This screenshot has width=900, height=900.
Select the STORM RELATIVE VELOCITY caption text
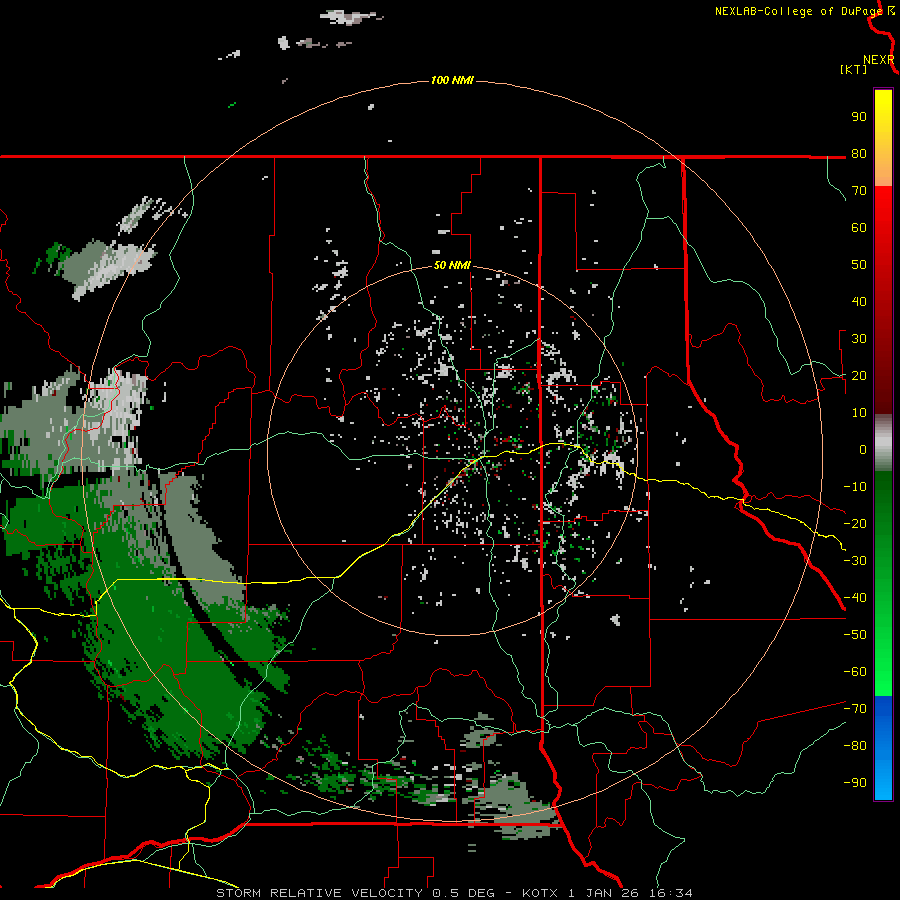point(319,893)
